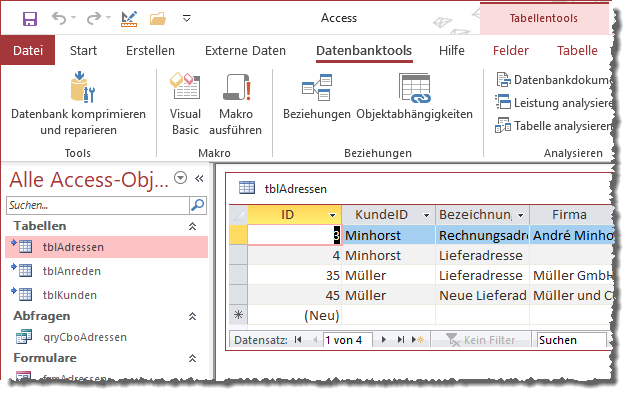Click the new record row selector asterisk
The height and width of the screenshot is (399, 631).
238,314
